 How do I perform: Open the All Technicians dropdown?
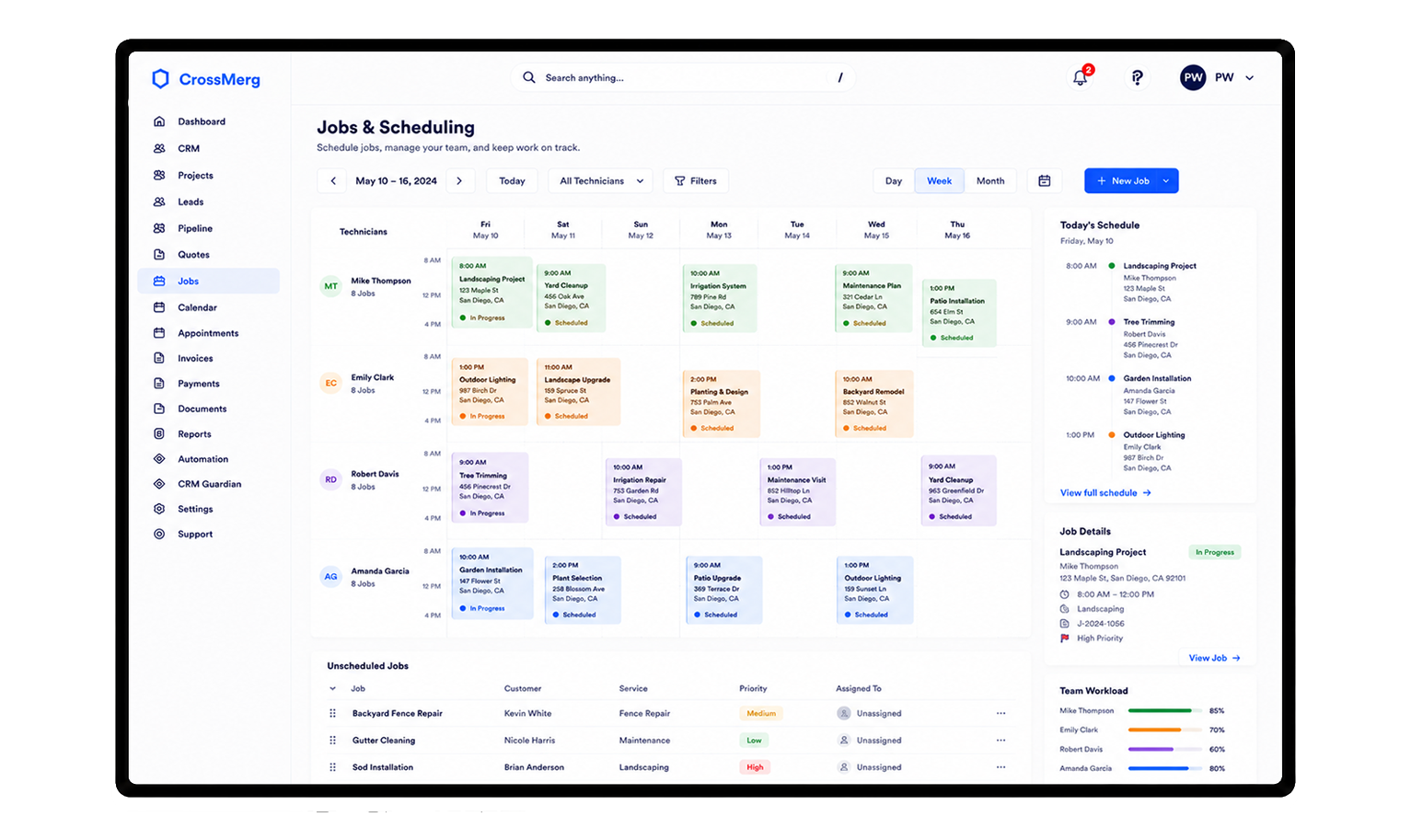pyautogui.click(x=600, y=181)
